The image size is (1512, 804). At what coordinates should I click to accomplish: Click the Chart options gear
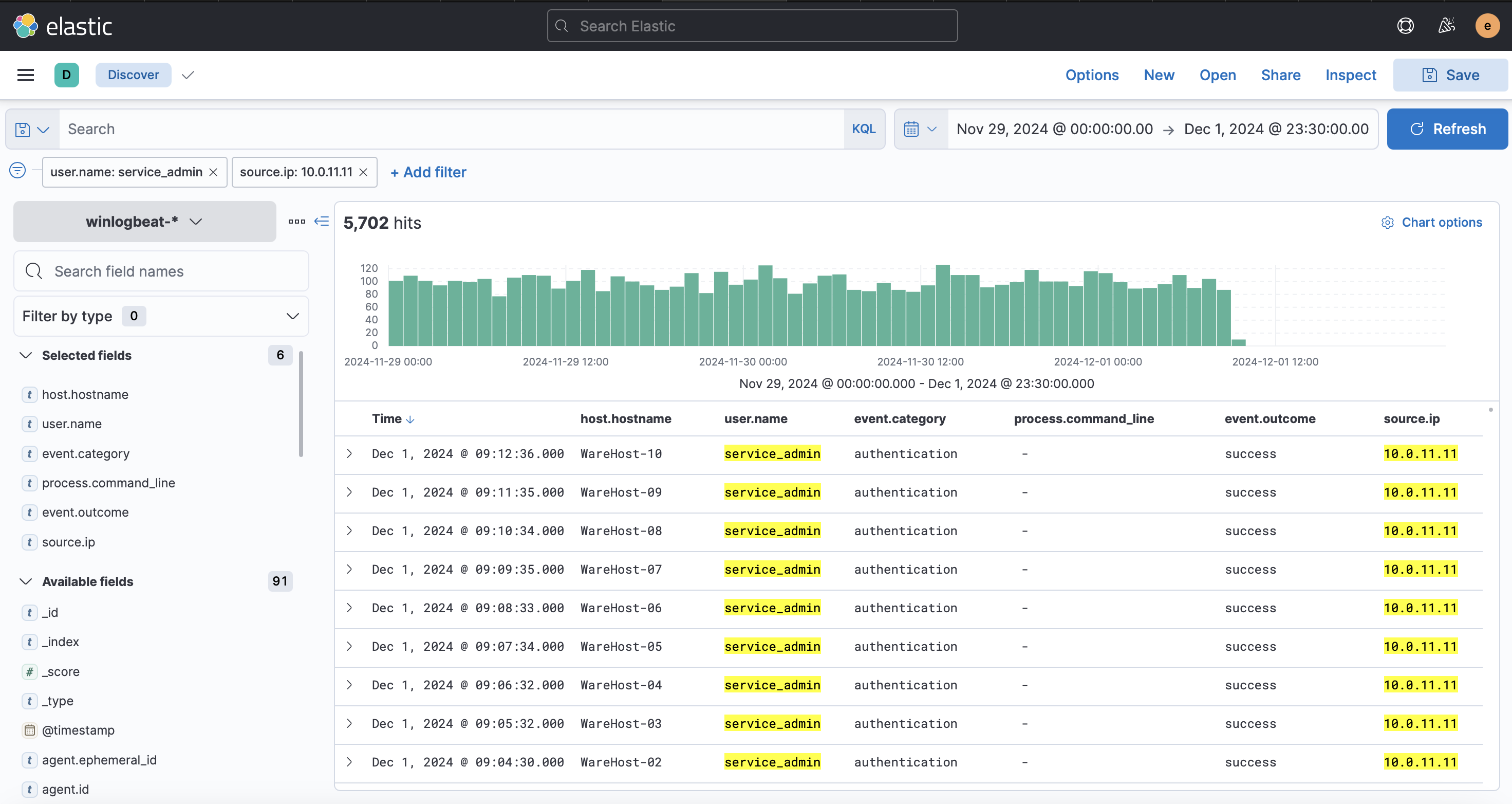click(x=1388, y=223)
